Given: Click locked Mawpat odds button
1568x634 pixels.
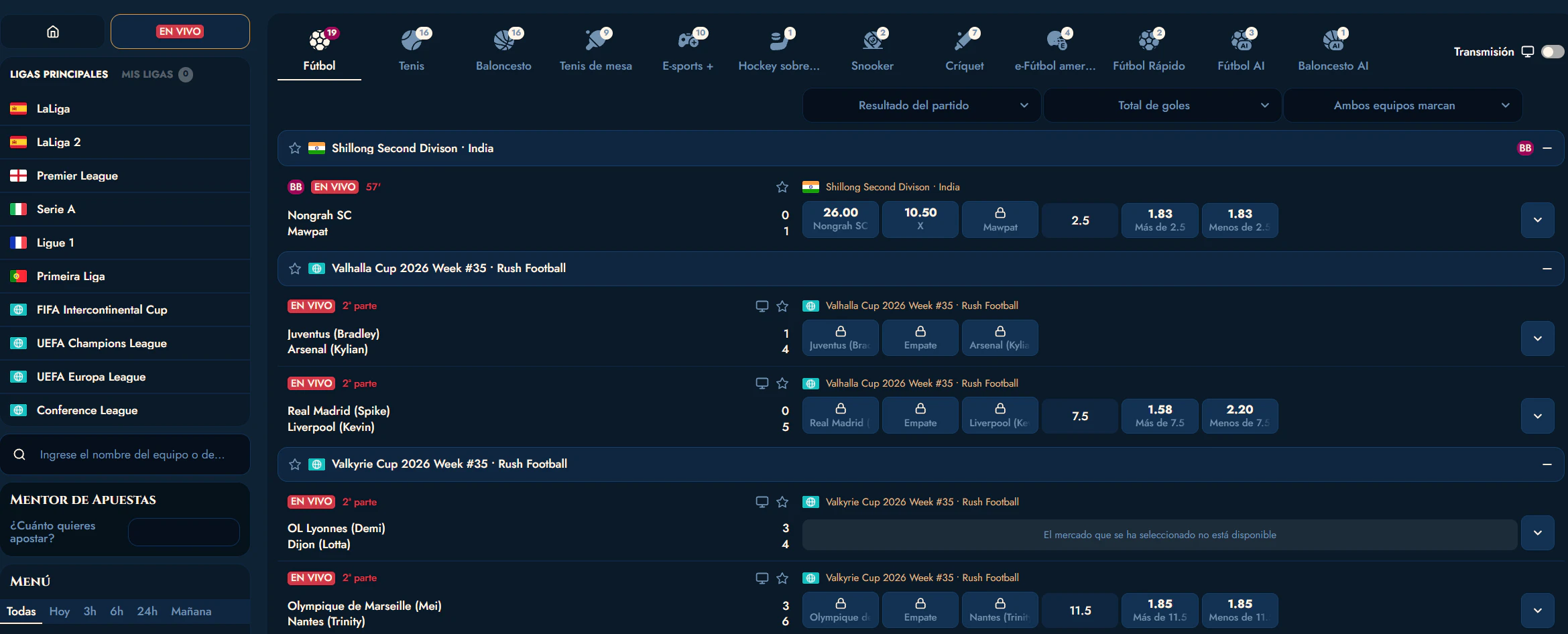Looking at the screenshot, I should click(x=1000, y=219).
